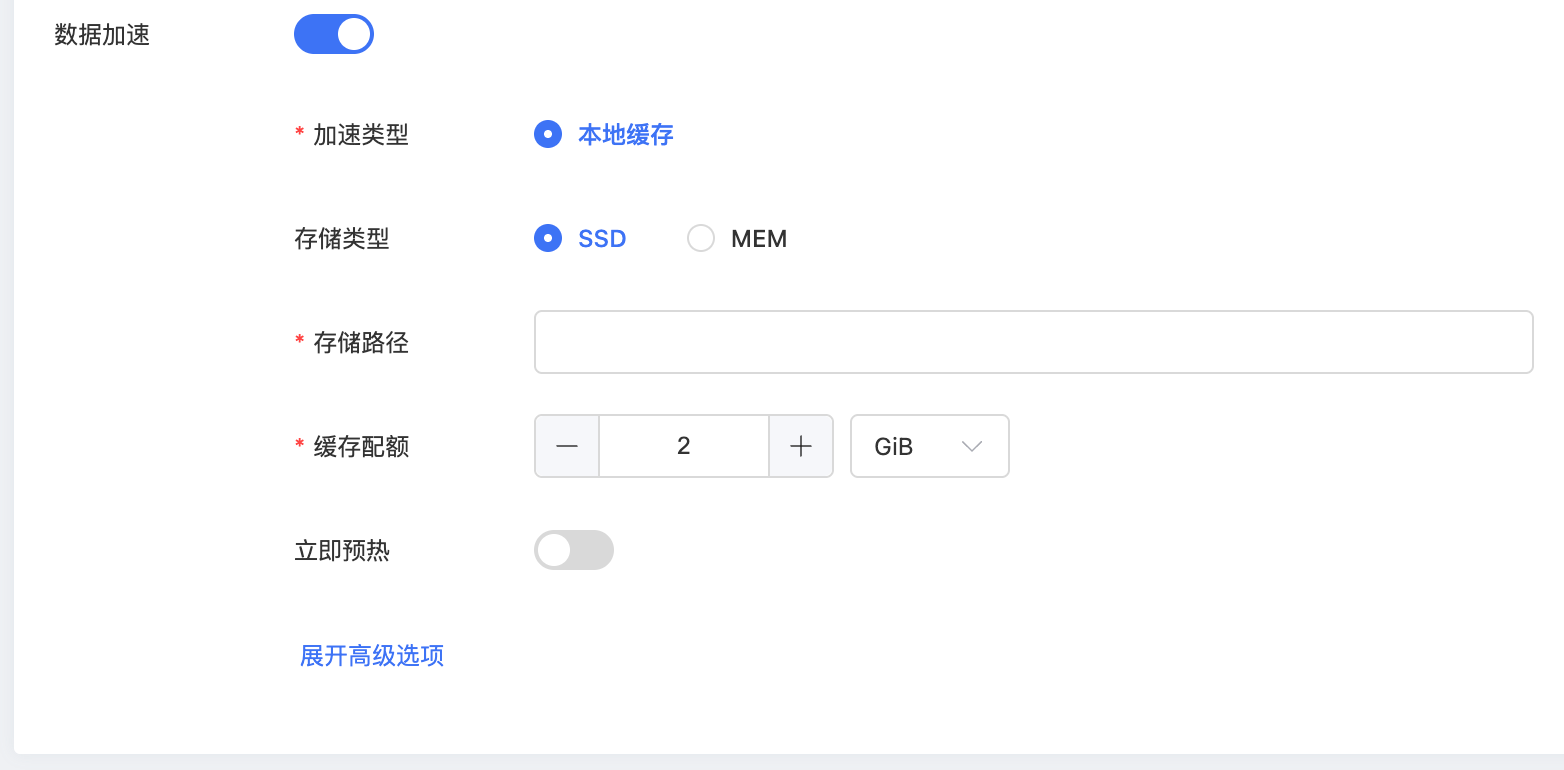Click the 缓存配额 field label
1564x770 pixels.
point(361,447)
